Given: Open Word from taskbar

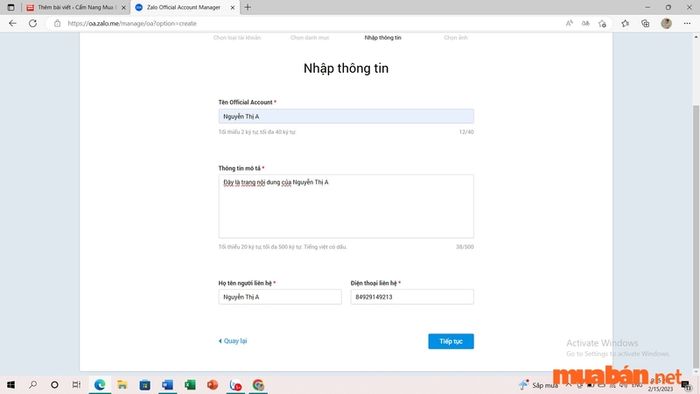Looking at the screenshot, I should (x=167, y=385).
